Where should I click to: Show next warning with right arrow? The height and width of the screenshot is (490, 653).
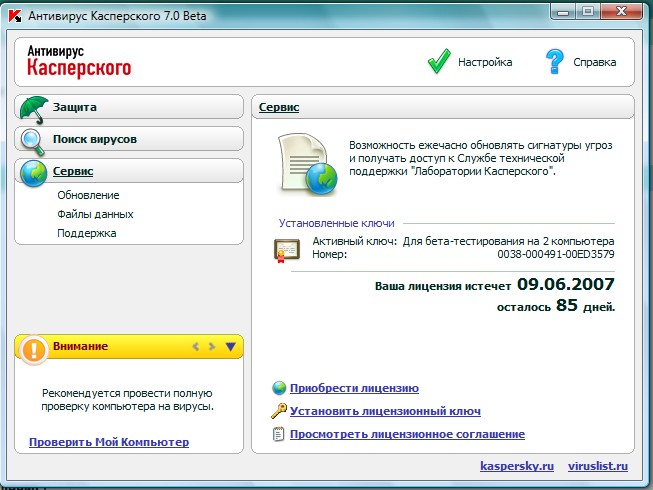[x=212, y=346]
